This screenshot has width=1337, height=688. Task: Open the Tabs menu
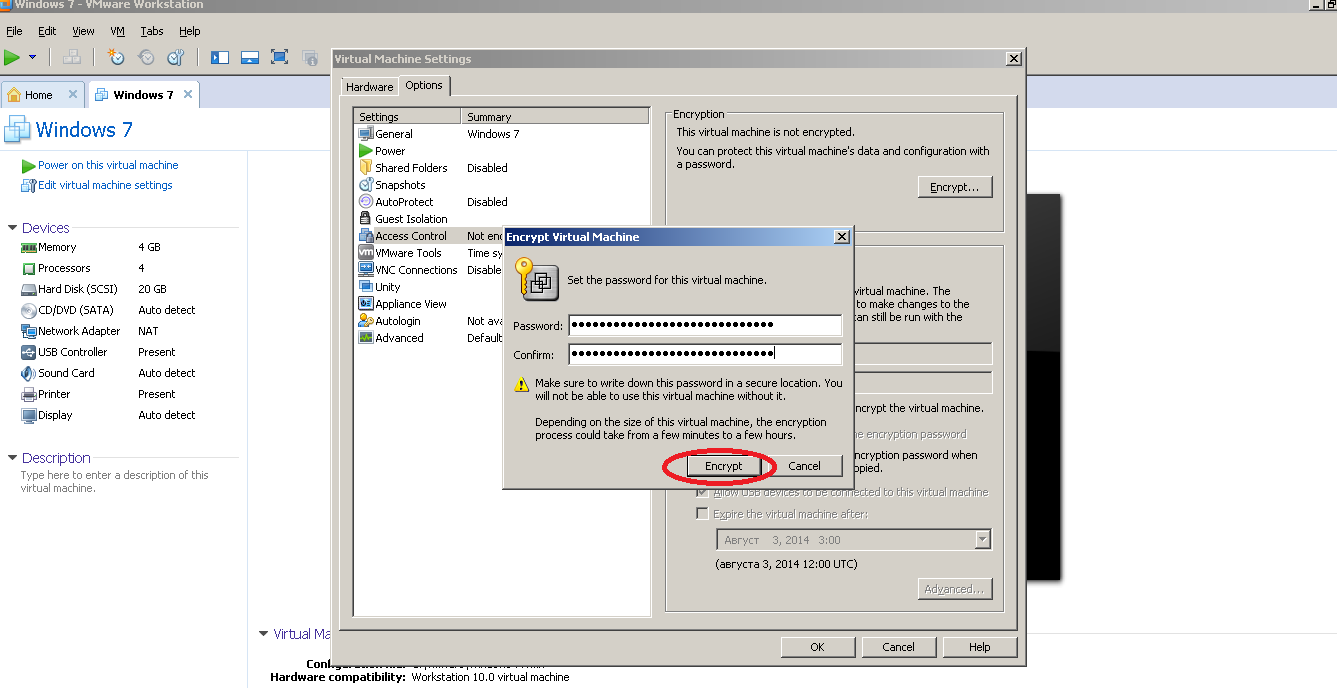coord(152,31)
